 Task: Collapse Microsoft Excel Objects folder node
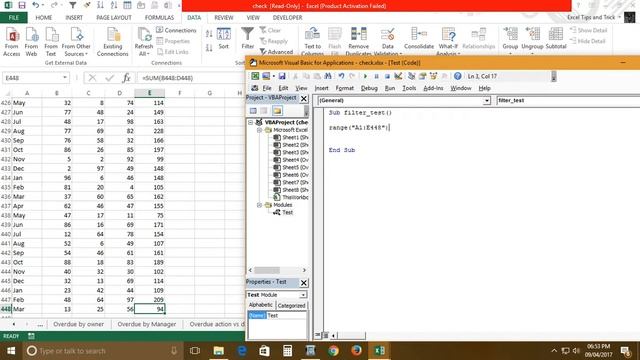click(x=259, y=130)
